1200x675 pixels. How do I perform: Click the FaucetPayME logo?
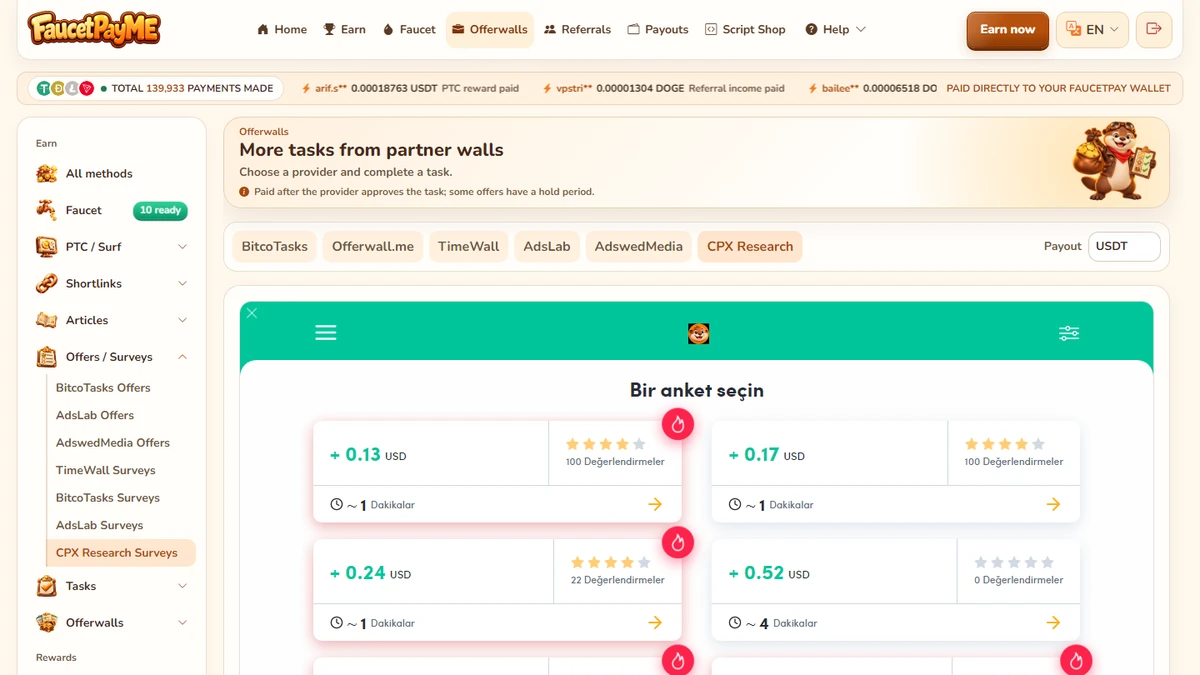[94, 30]
